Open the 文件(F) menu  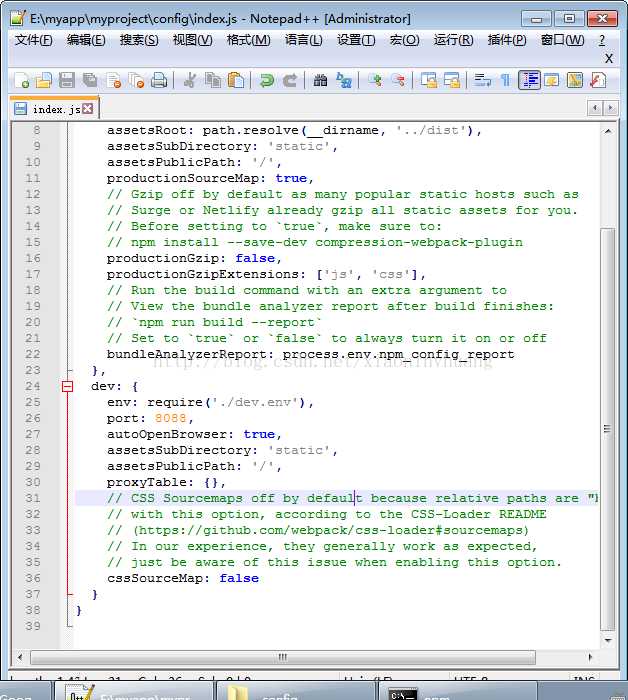coord(33,40)
